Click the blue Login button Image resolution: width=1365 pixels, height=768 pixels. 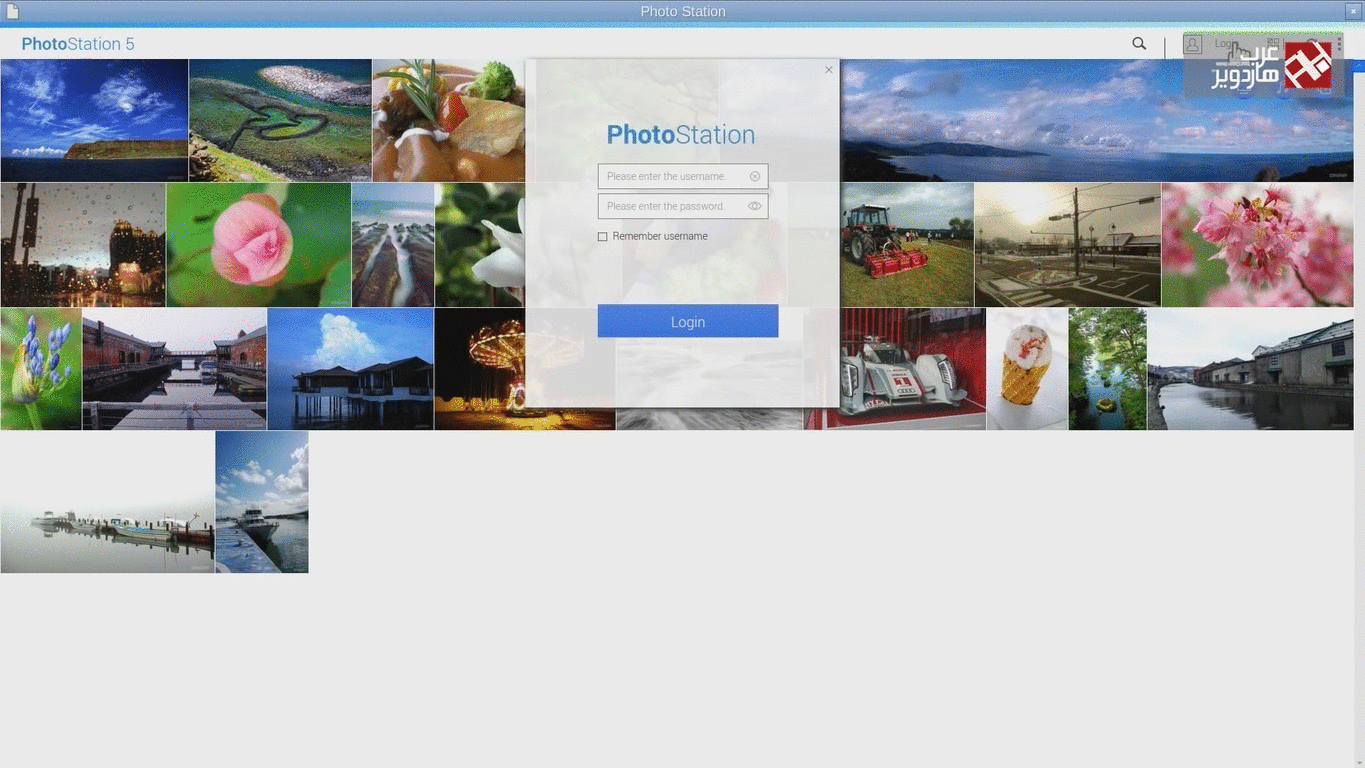tap(688, 321)
